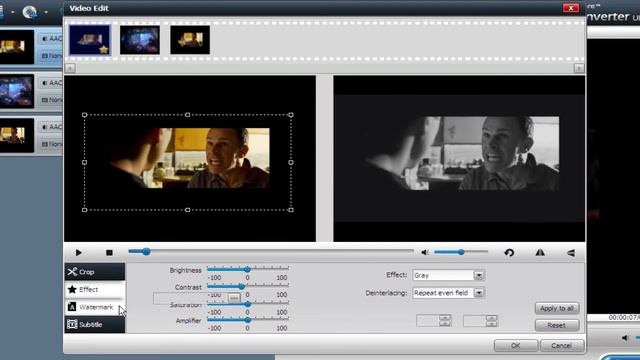Click the horizontal flip icon

540,253
